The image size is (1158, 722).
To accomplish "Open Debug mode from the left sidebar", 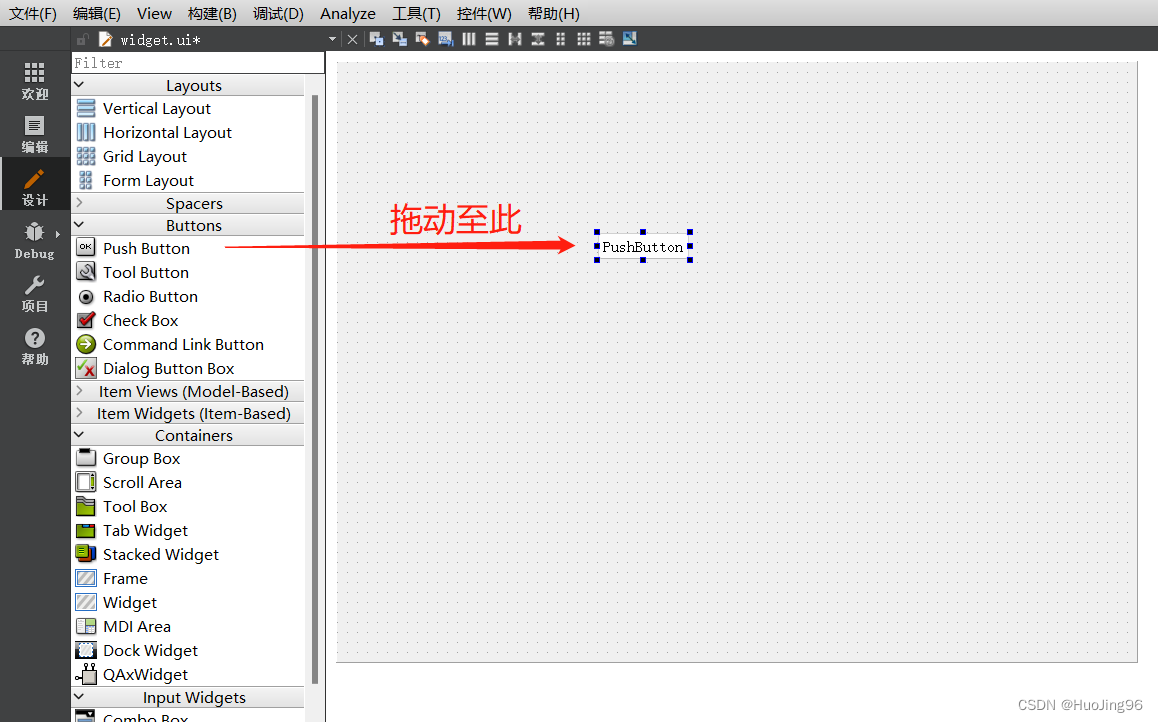I will point(34,242).
